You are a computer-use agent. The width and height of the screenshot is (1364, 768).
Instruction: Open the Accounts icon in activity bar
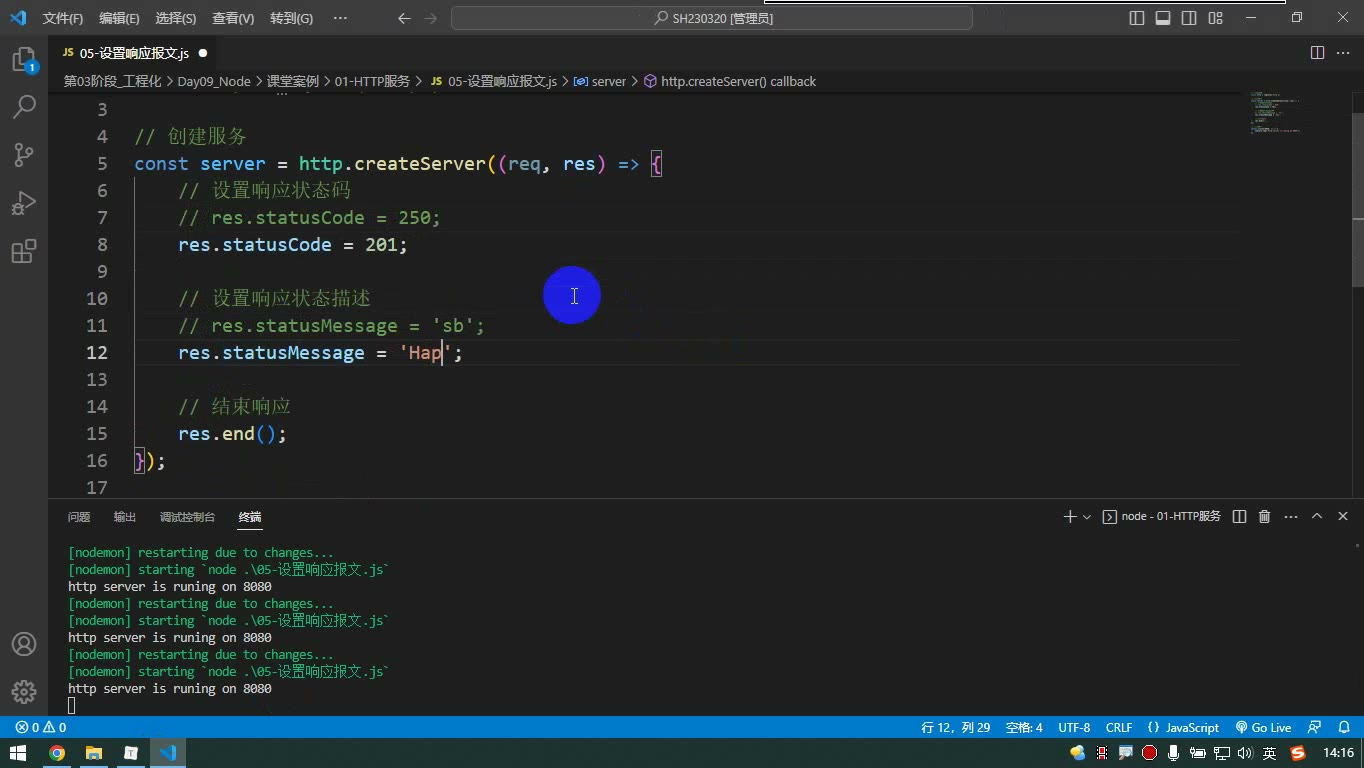(x=24, y=644)
